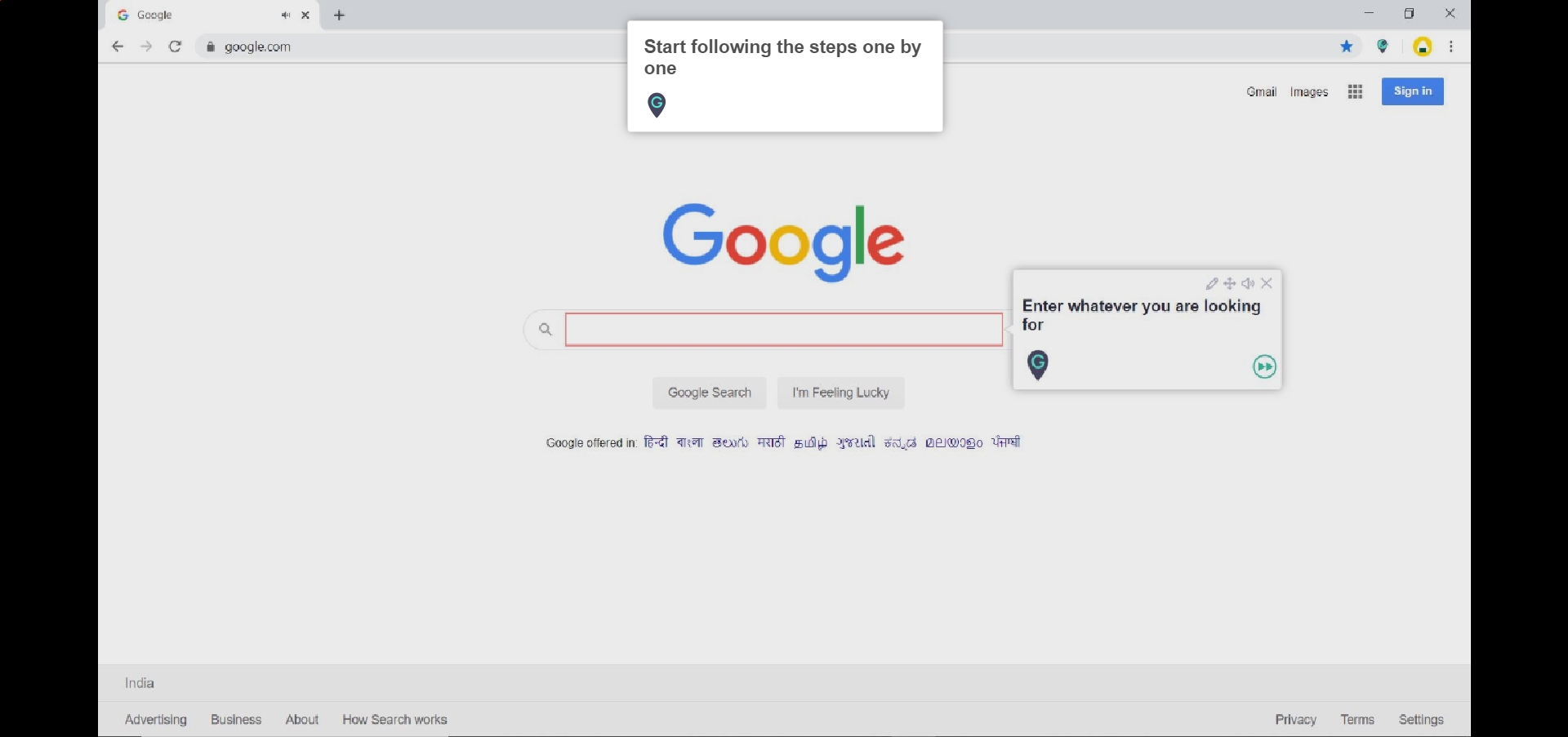Open the Privacy footer link
Screen dimensions: 1568x737
[1296, 720]
